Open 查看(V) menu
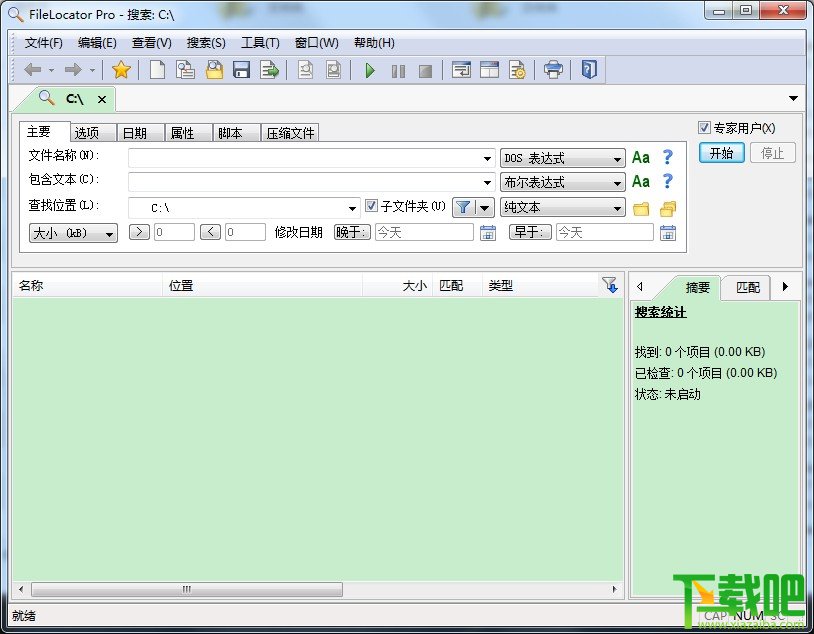Image resolution: width=814 pixels, height=634 pixels. pyautogui.click(x=152, y=43)
